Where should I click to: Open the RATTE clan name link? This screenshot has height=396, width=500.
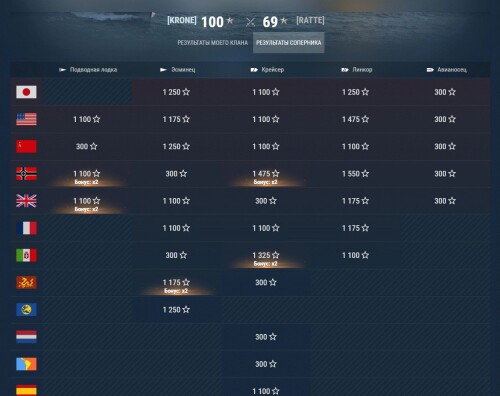click(310, 20)
